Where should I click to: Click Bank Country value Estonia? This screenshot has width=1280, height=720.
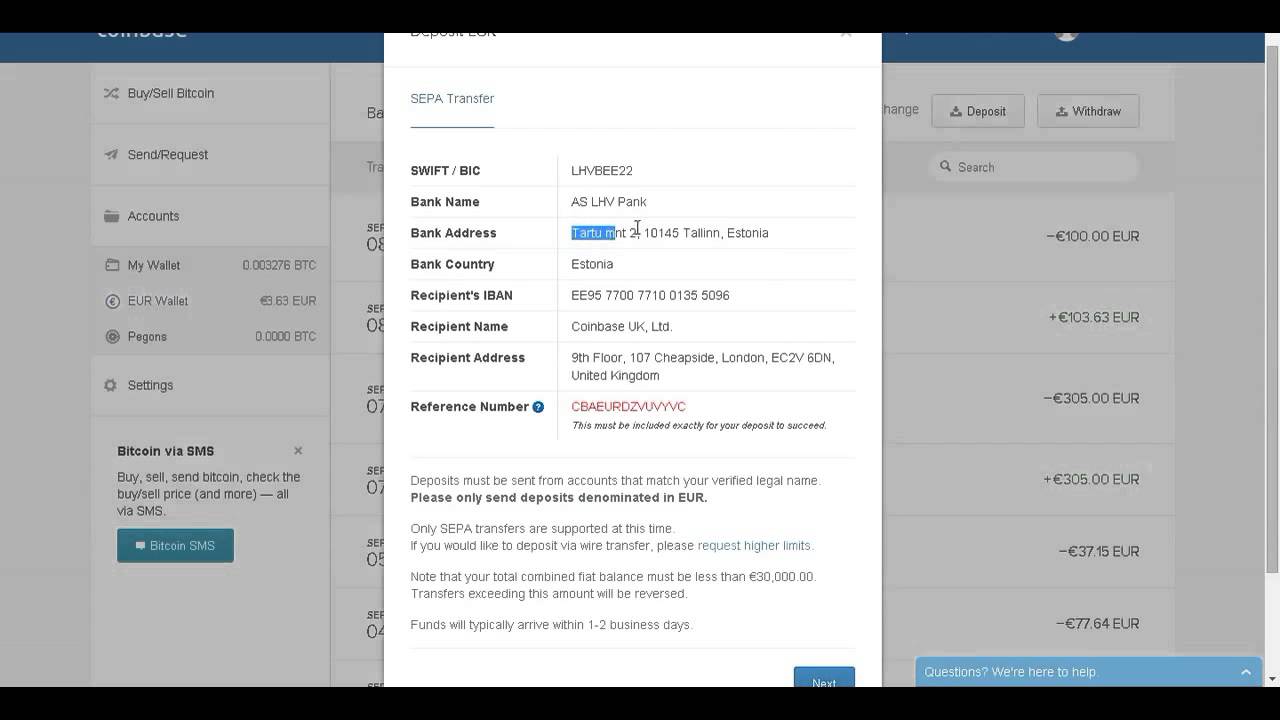pyautogui.click(x=592, y=265)
